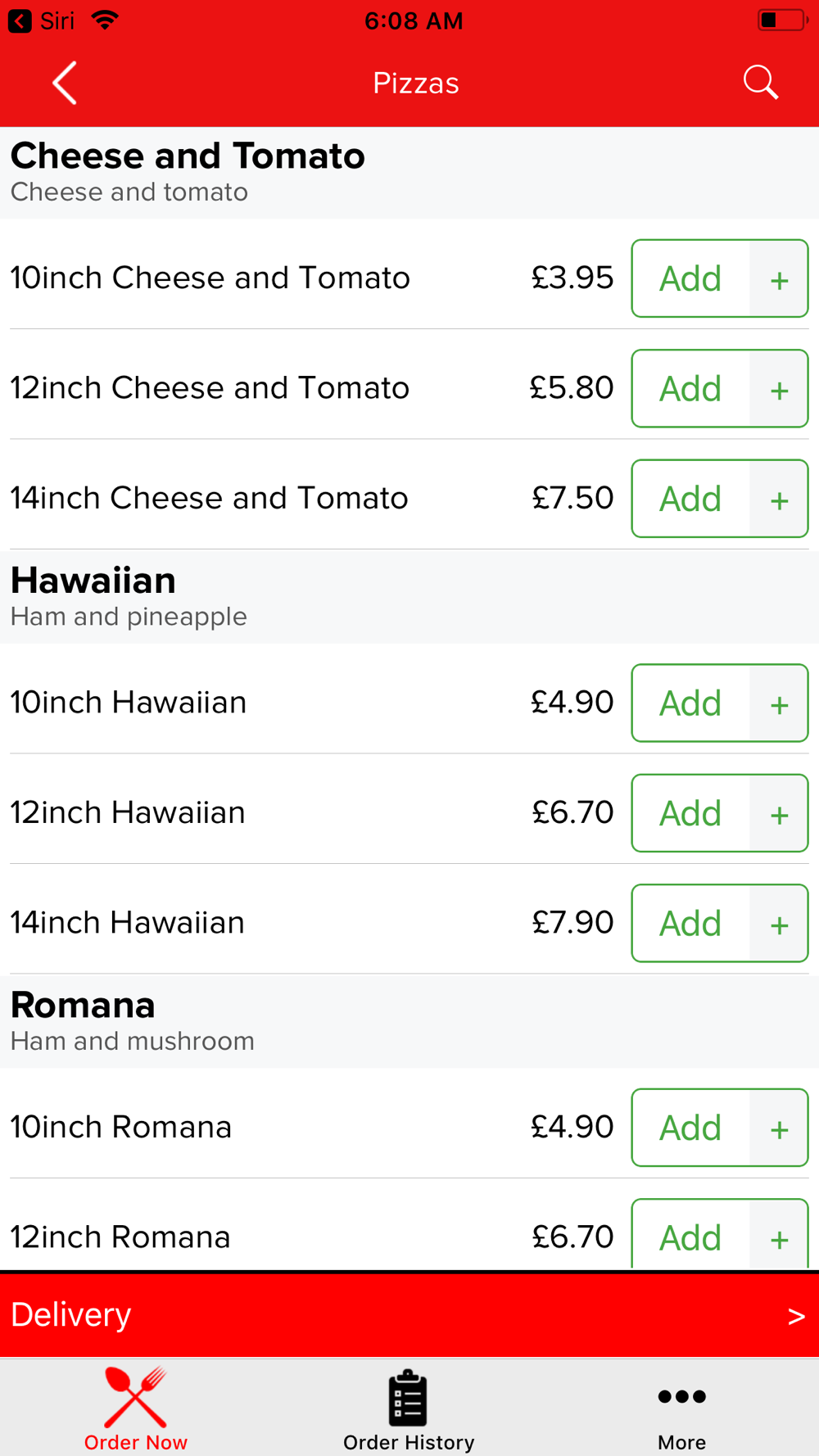The width and height of the screenshot is (819, 1456).
Task: Add 12inch Cheese and Tomato
Action: pyautogui.click(x=690, y=388)
